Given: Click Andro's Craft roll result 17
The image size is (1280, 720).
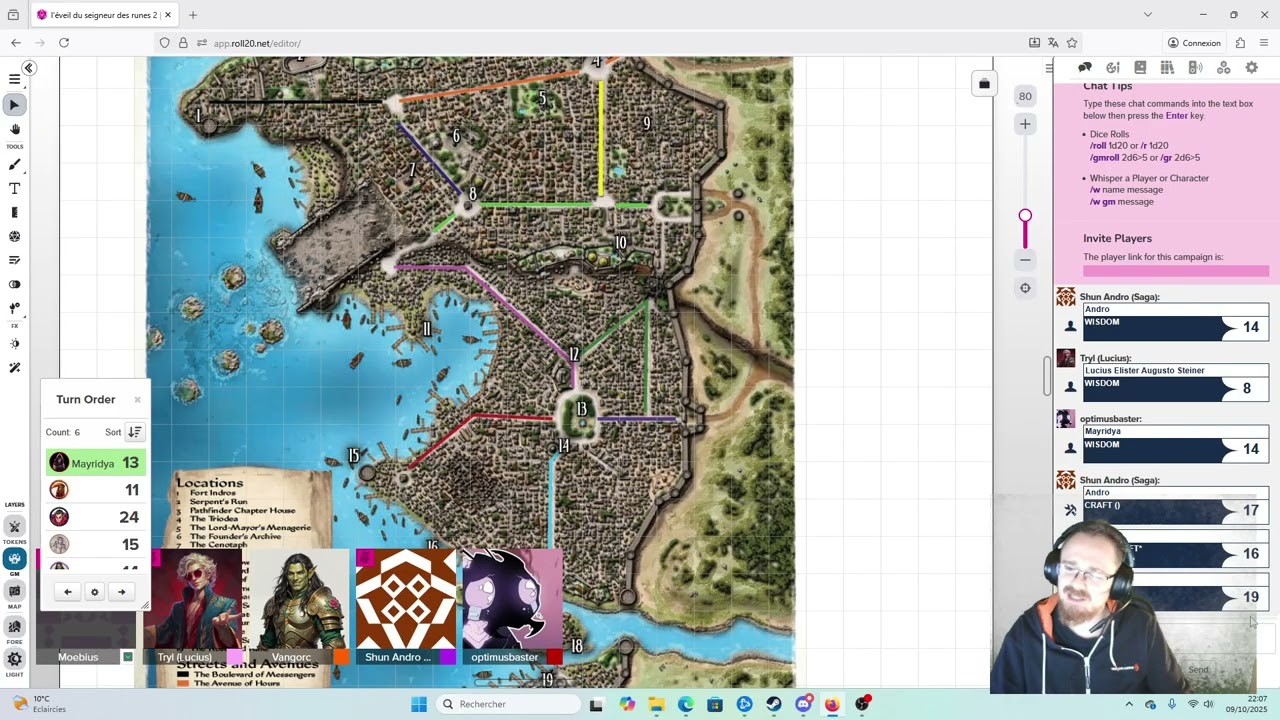Looking at the screenshot, I should click(1250, 510).
